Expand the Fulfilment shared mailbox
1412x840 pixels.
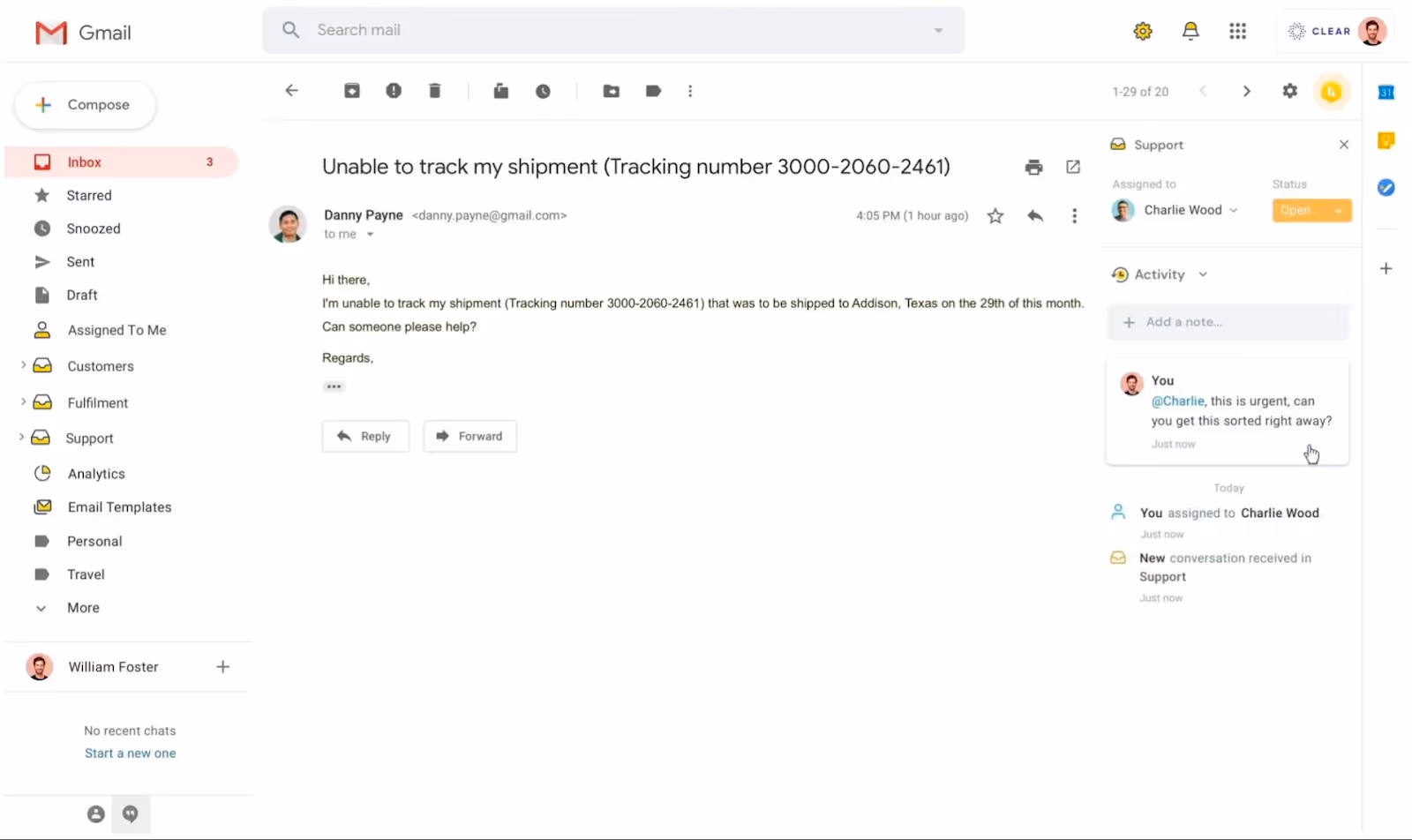pyautogui.click(x=23, y=401)
